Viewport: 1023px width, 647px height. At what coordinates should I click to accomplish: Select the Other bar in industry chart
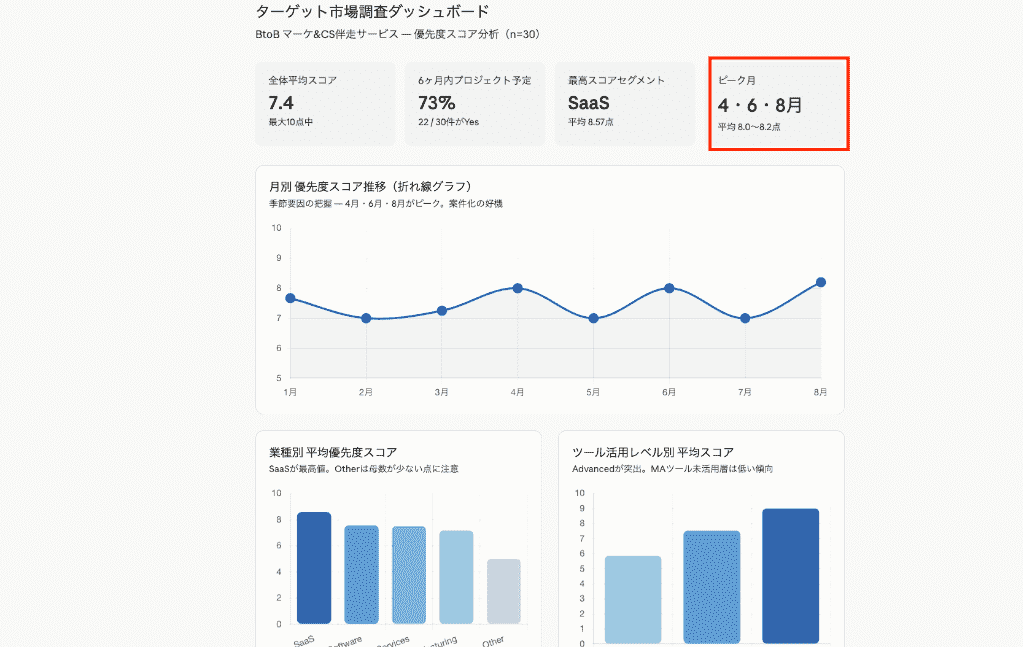pos(504,592)
